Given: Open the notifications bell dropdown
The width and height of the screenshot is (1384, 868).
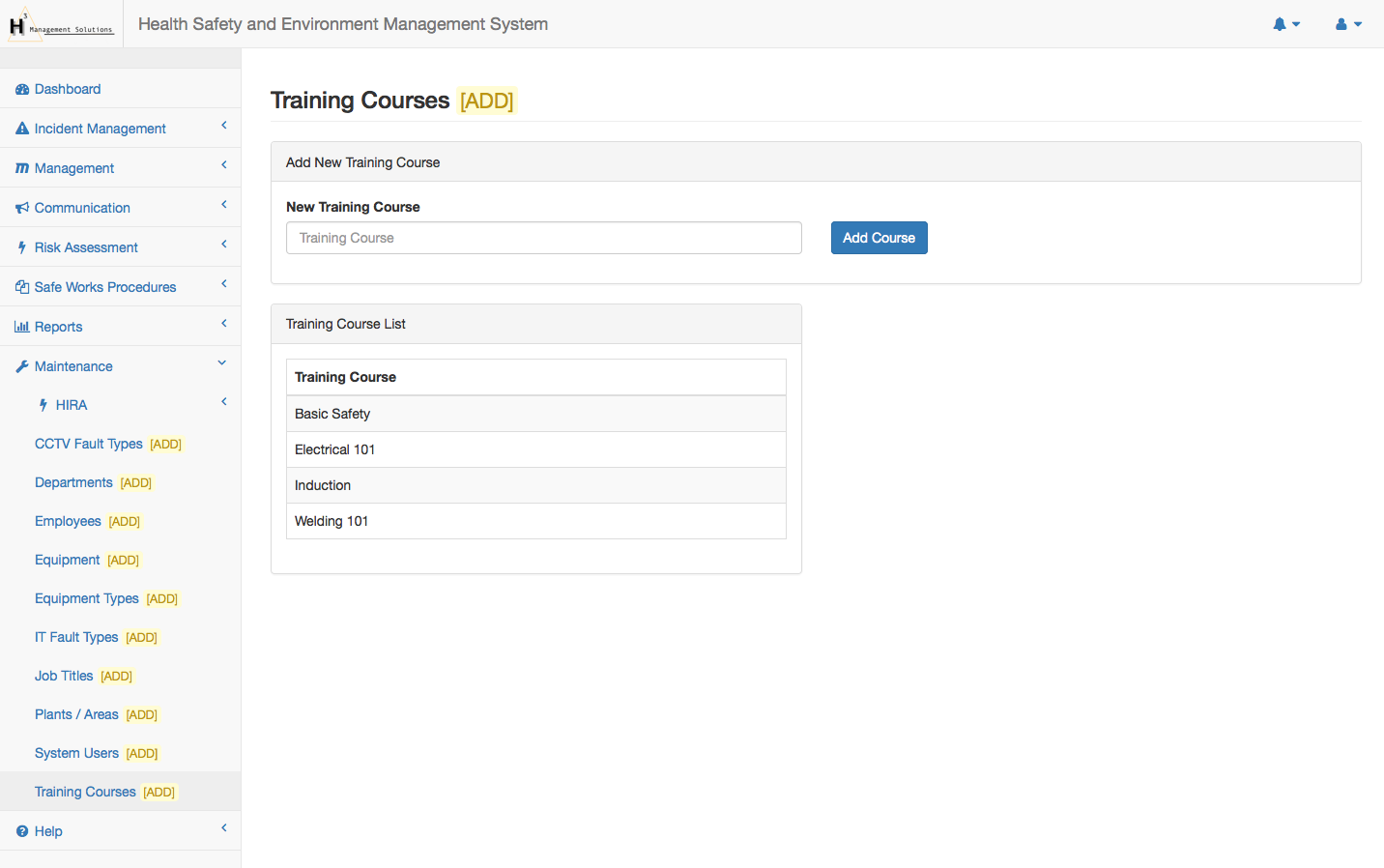Looking at the screenshot, I should coord(1285,24).
